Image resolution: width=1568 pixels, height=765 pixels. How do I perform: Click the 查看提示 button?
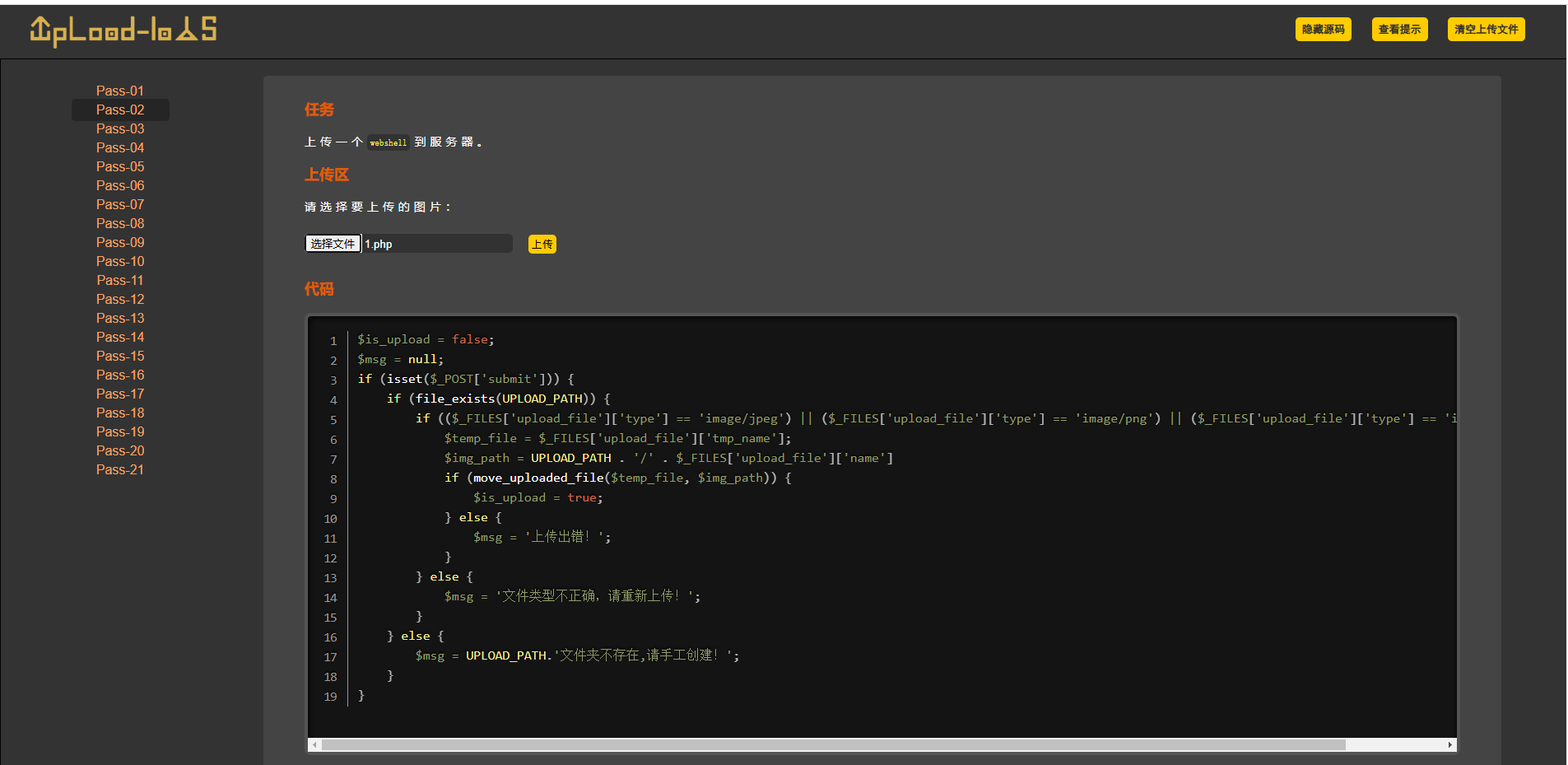pos(1399,30)
